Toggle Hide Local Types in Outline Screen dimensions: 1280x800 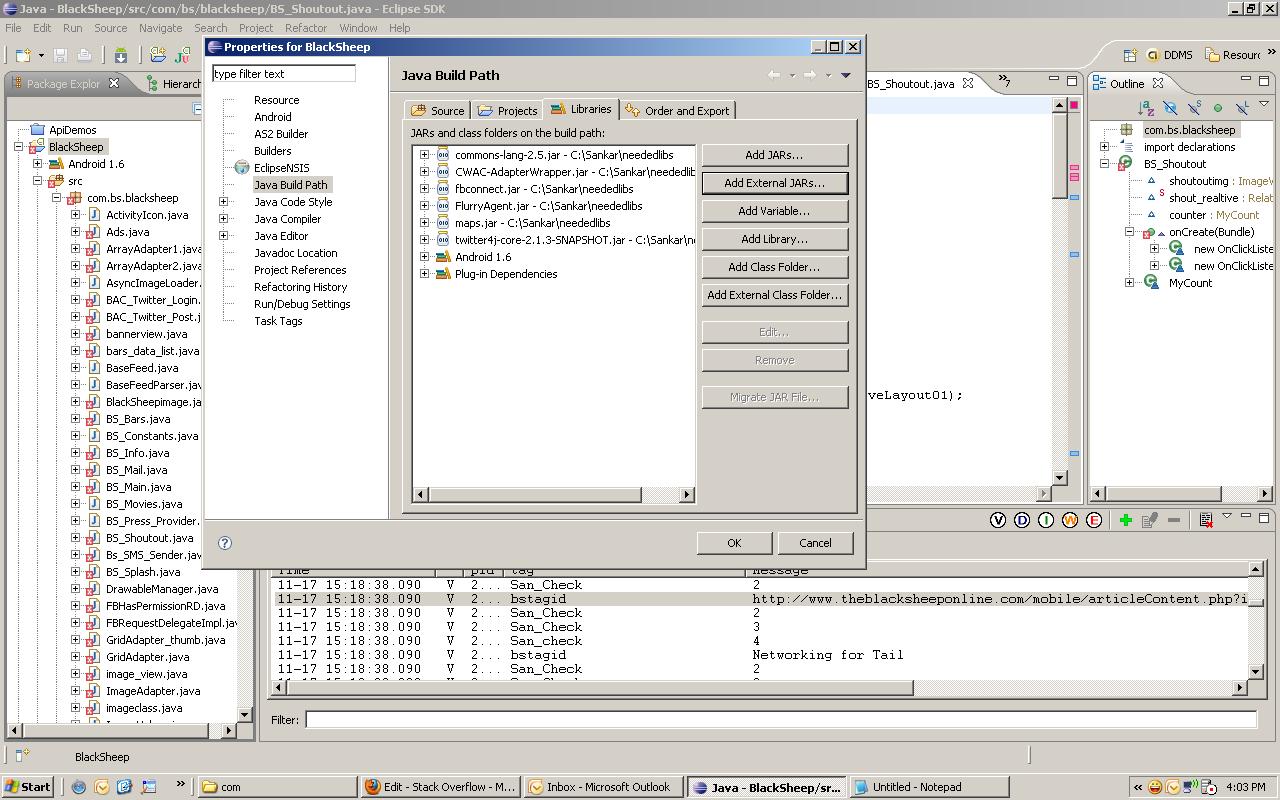click(x=1241, y=107)
